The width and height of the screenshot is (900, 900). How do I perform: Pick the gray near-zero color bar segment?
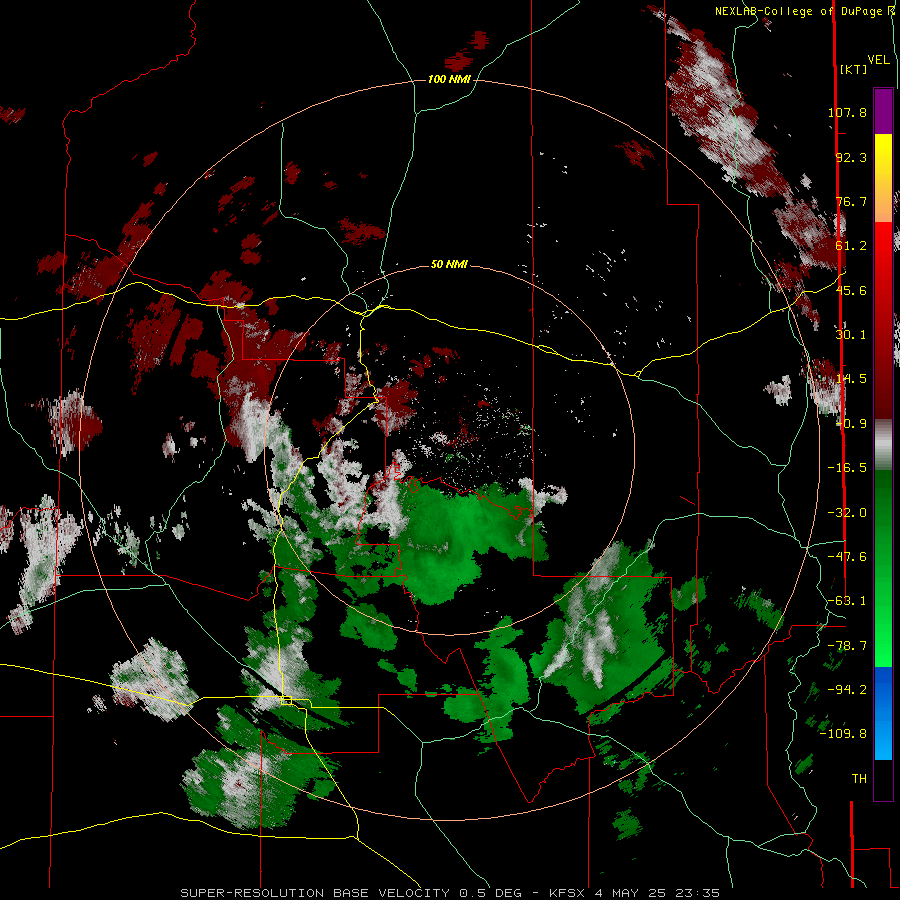click(883, 443)
